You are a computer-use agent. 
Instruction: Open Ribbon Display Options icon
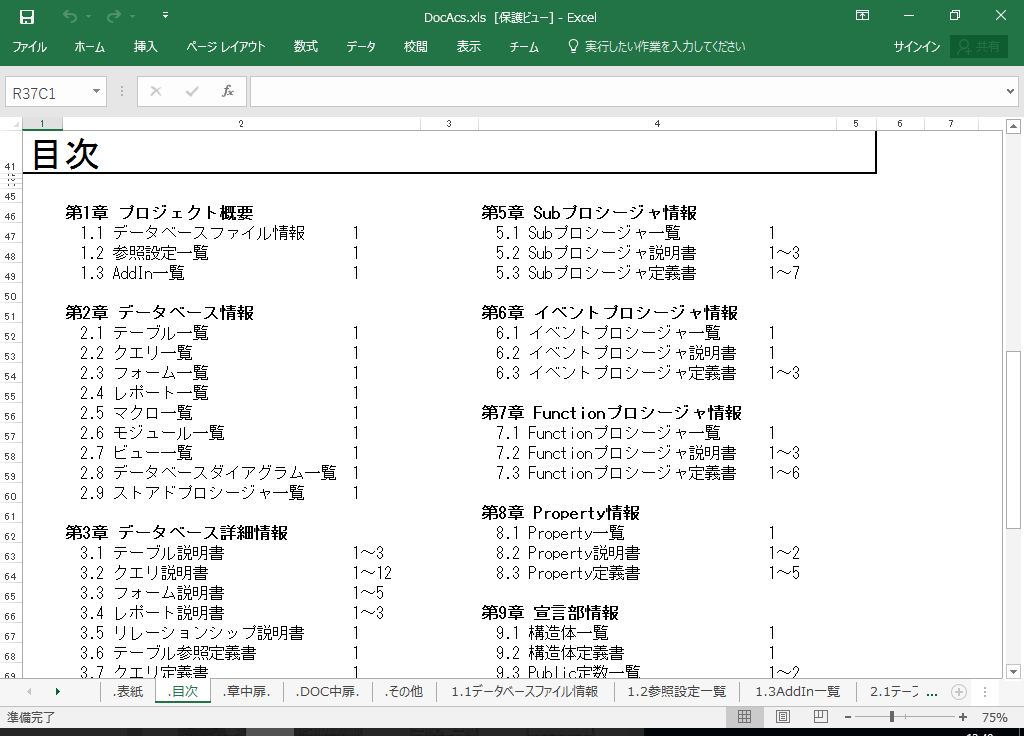pos(862,16)
